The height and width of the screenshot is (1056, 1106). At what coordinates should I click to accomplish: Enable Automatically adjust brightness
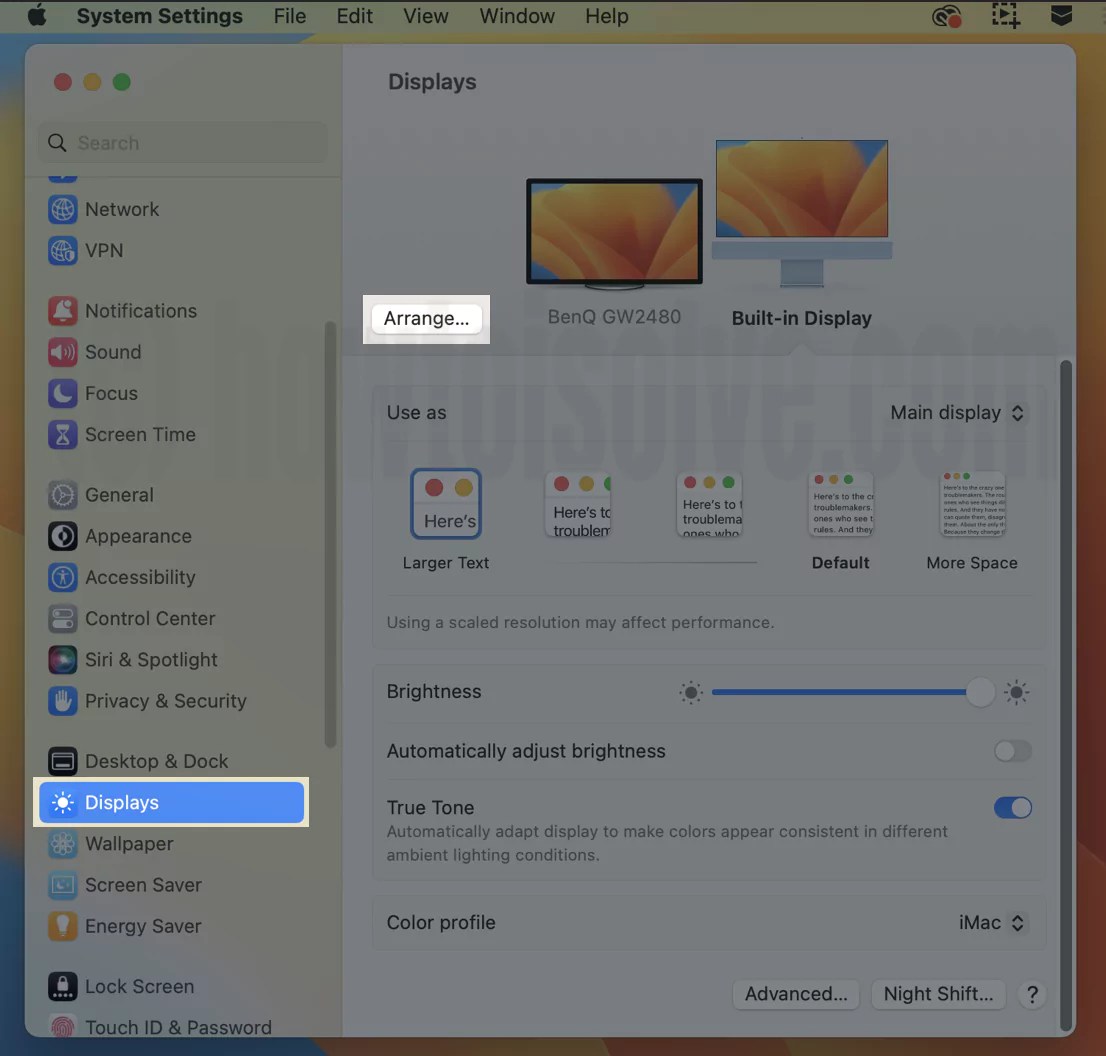tap(1012, 751)
